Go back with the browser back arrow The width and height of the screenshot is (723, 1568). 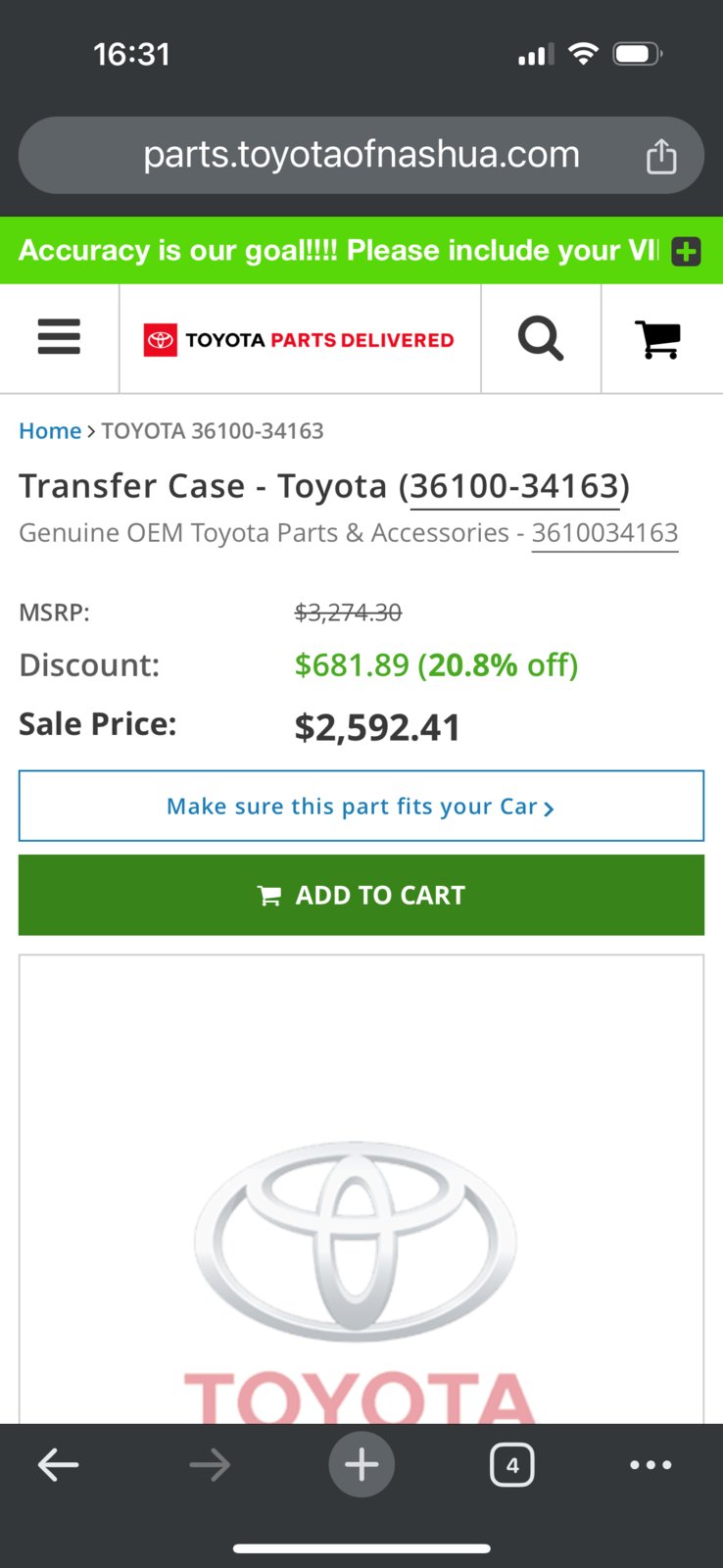click(x=58, y=1465)
